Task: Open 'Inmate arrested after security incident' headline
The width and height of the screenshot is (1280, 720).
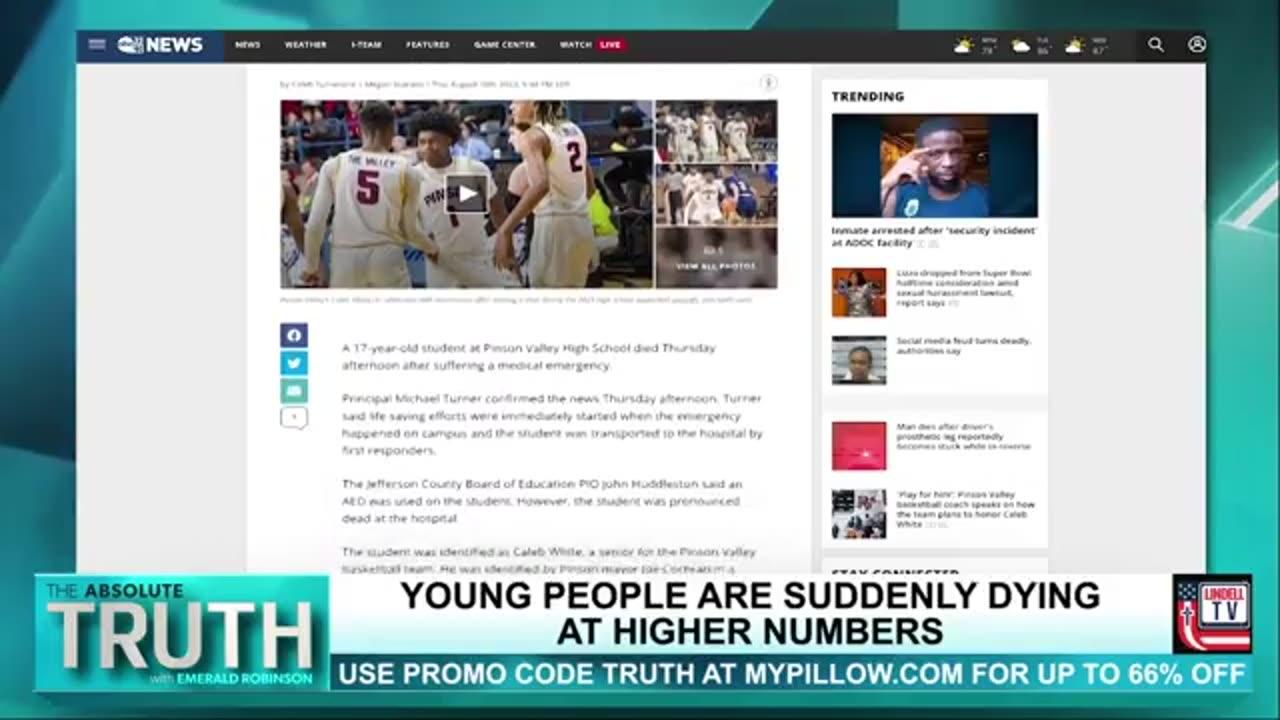Action: coord(934,236)
